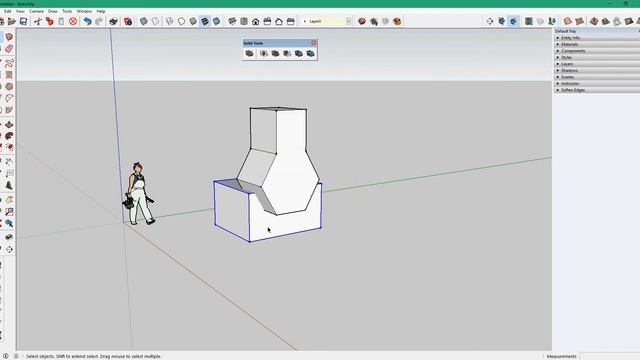
Task: Select Sandbox From Contours tool
Action: pos(567,21)
